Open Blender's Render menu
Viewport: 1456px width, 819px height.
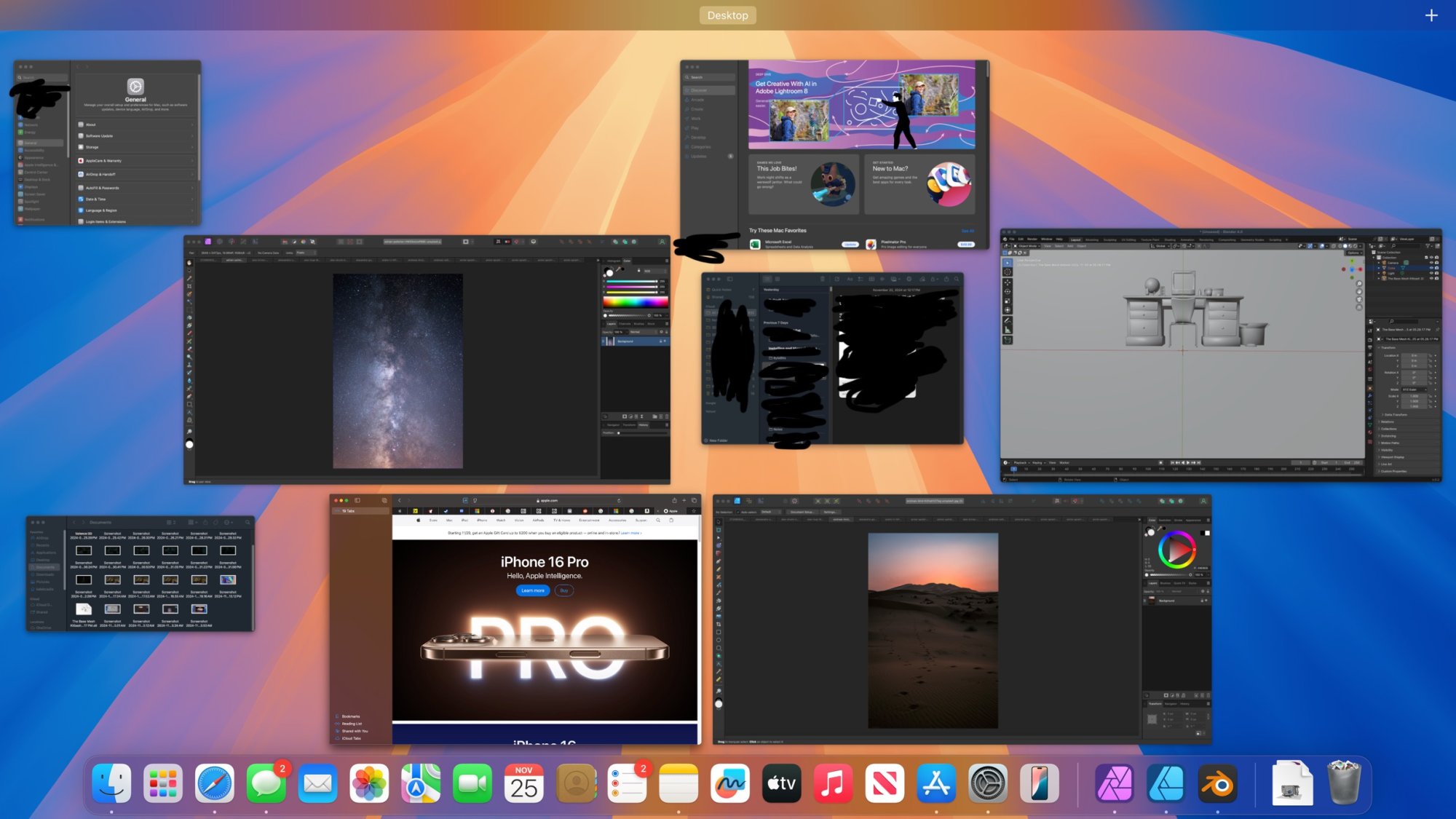click(1032, 240)
